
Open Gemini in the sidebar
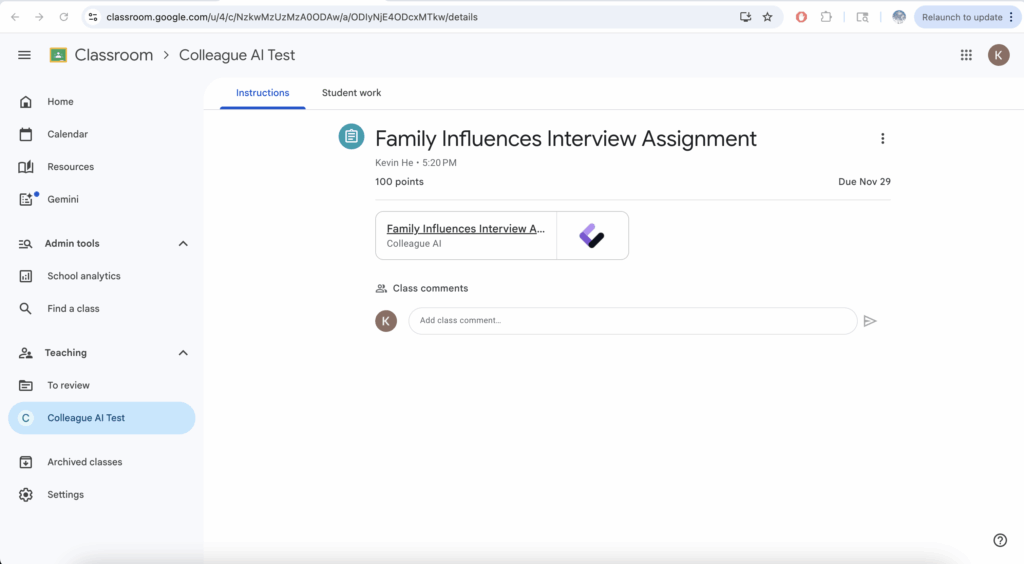click(x=62, y=199)
